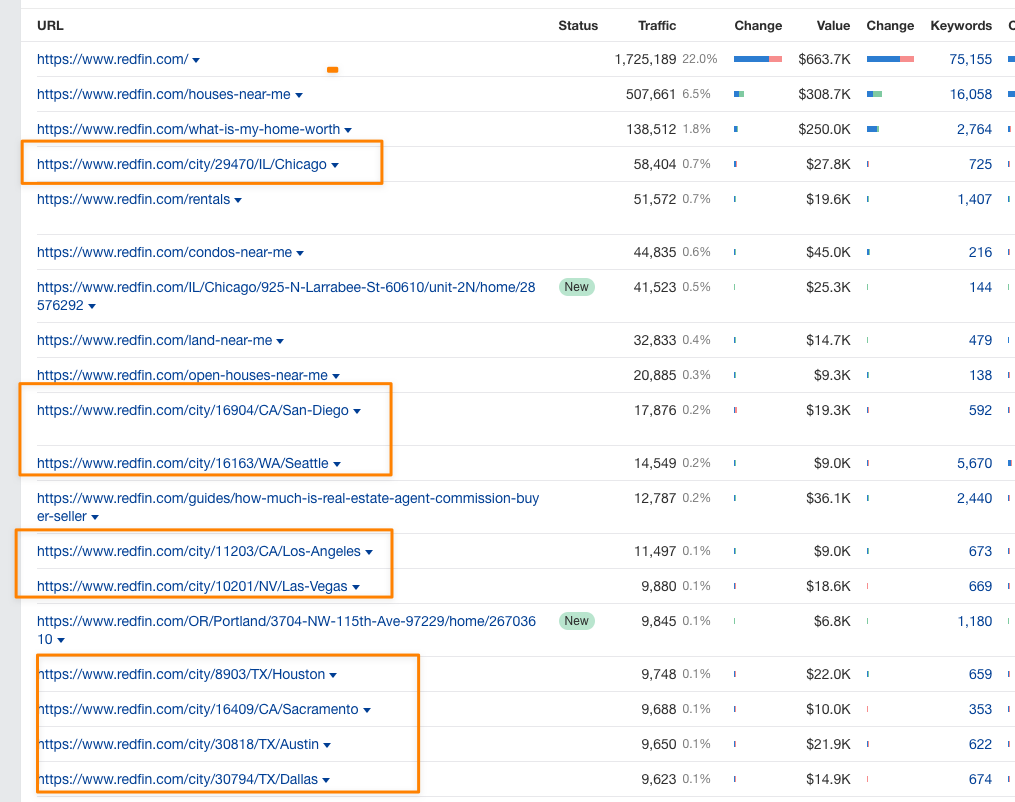Viewport: 1015px width, 802px height.
Task: Open the real-estate-agent-commission guide URL
Action: pos(288,507)
